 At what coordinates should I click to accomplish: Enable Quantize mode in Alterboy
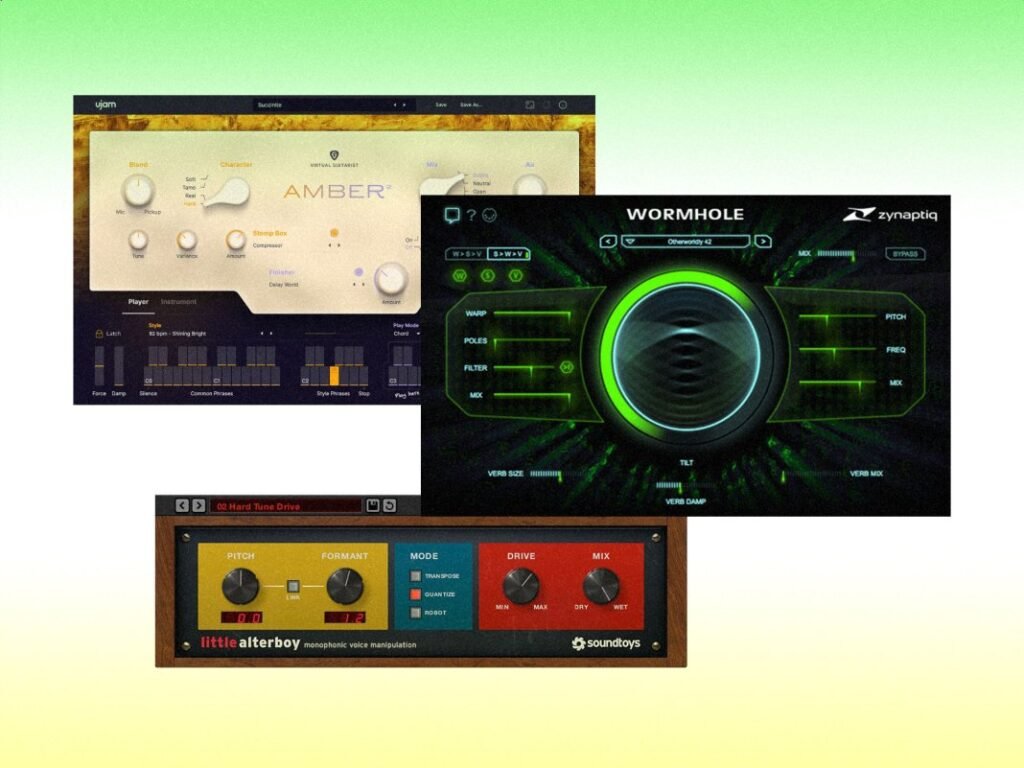click(415, 594)
